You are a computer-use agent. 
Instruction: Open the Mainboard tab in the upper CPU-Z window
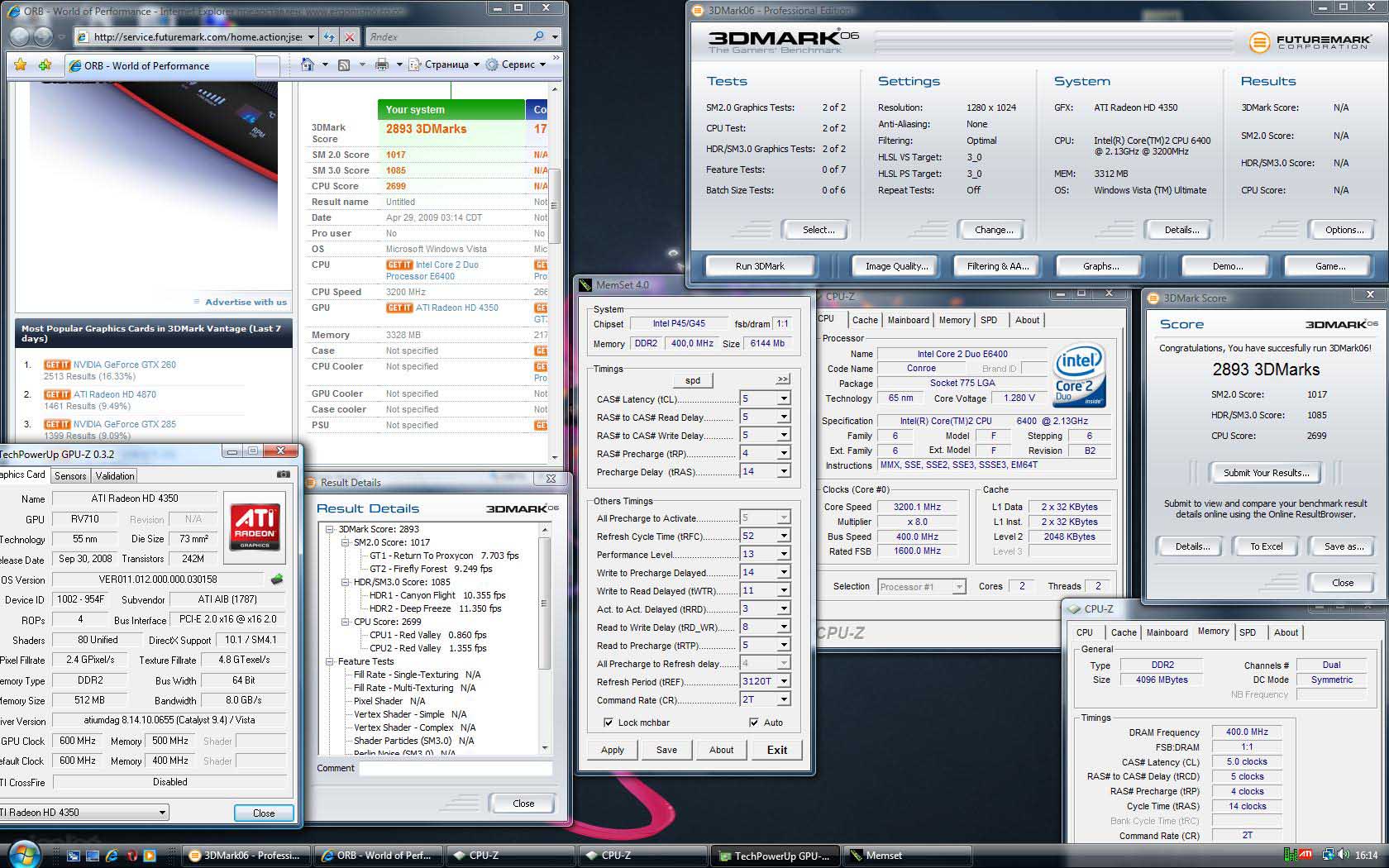908,320
